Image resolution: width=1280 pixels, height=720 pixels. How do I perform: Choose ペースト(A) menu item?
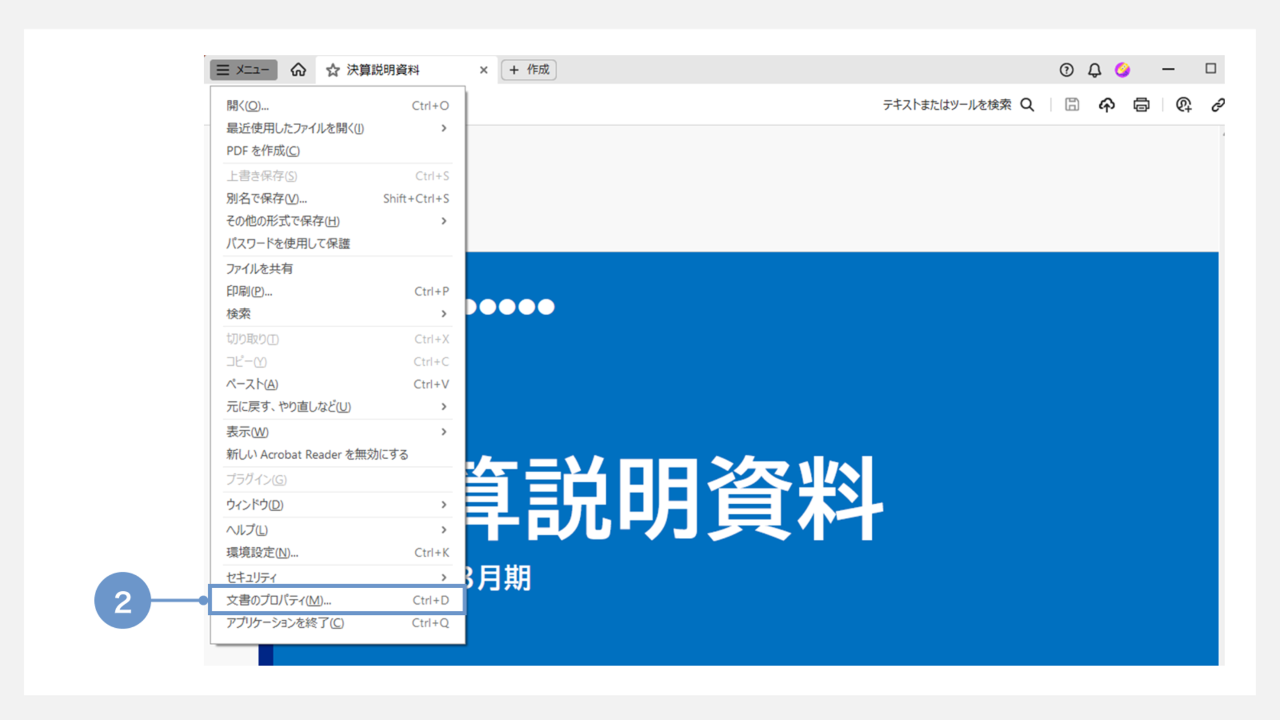click(x=338, y=384)
